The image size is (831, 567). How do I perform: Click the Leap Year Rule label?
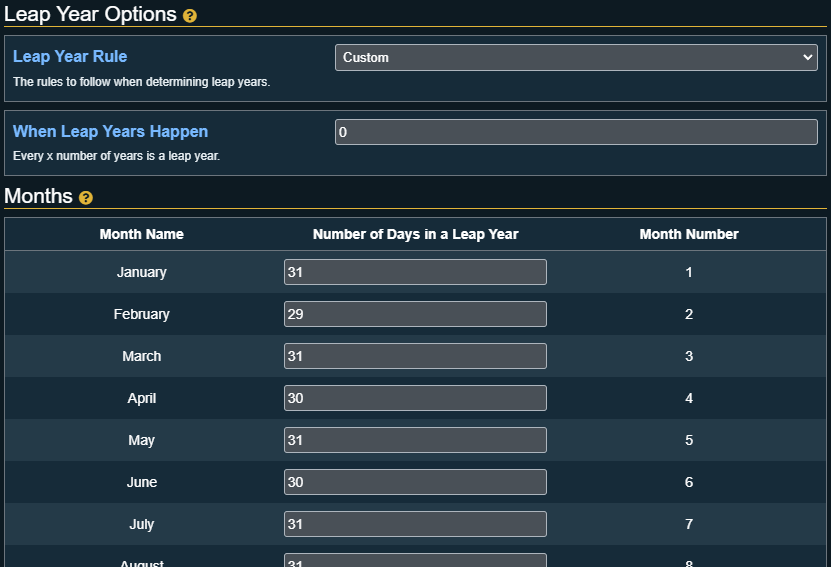point(70,57)
